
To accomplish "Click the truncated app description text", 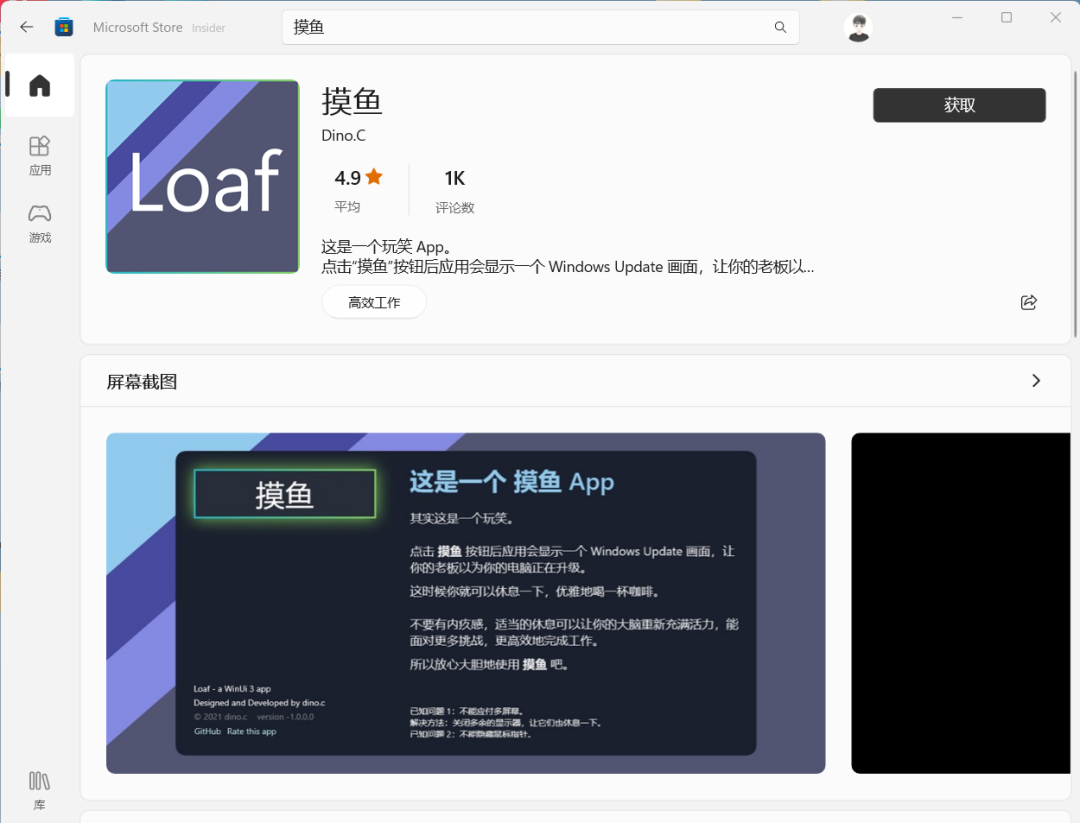I will 568,257.
